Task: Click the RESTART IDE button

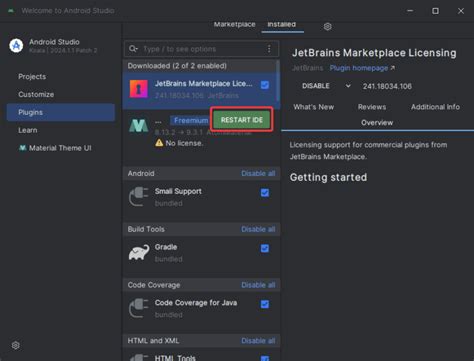Action: click(242, 120)
